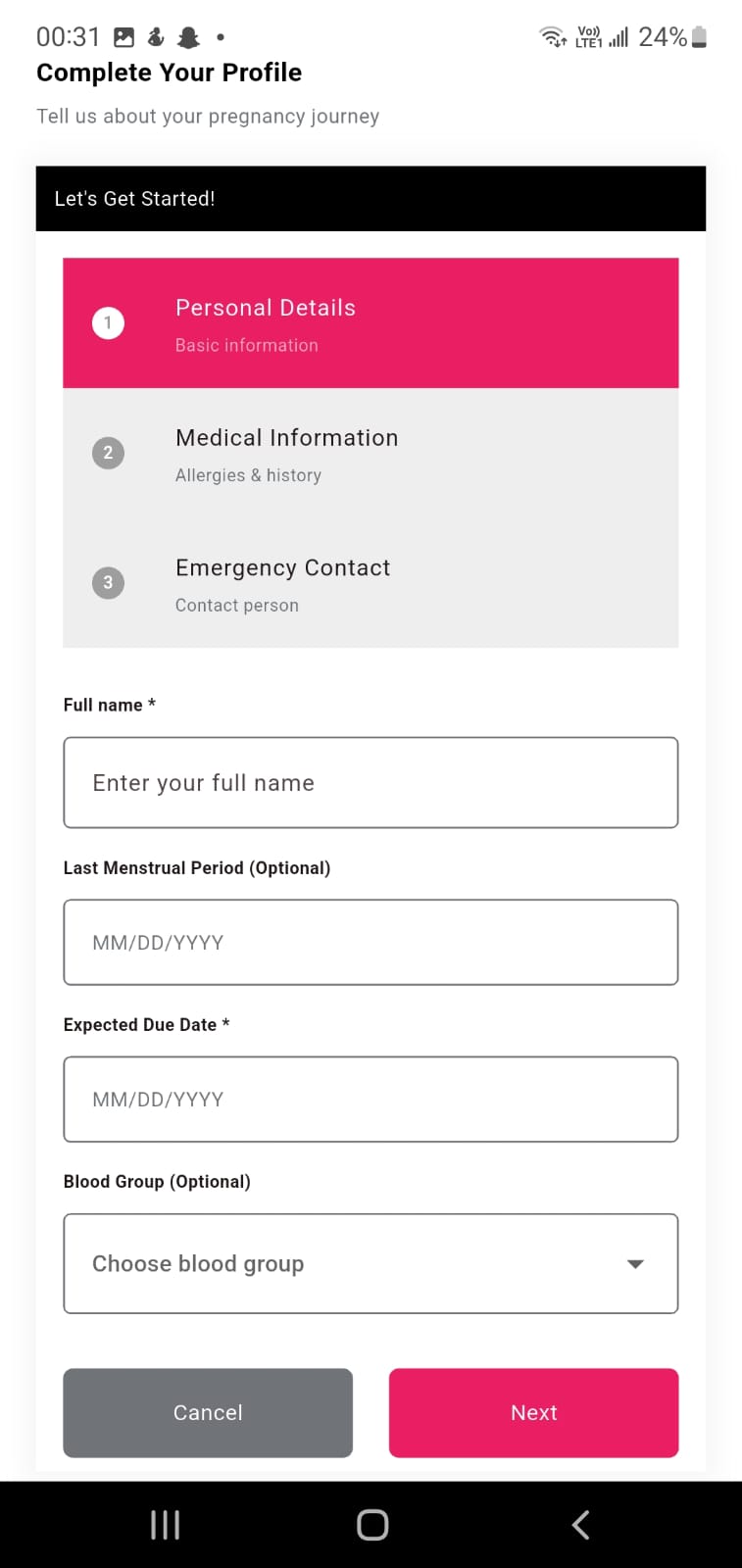
Task: Select the Personal Details step
Action: (371, 322)
